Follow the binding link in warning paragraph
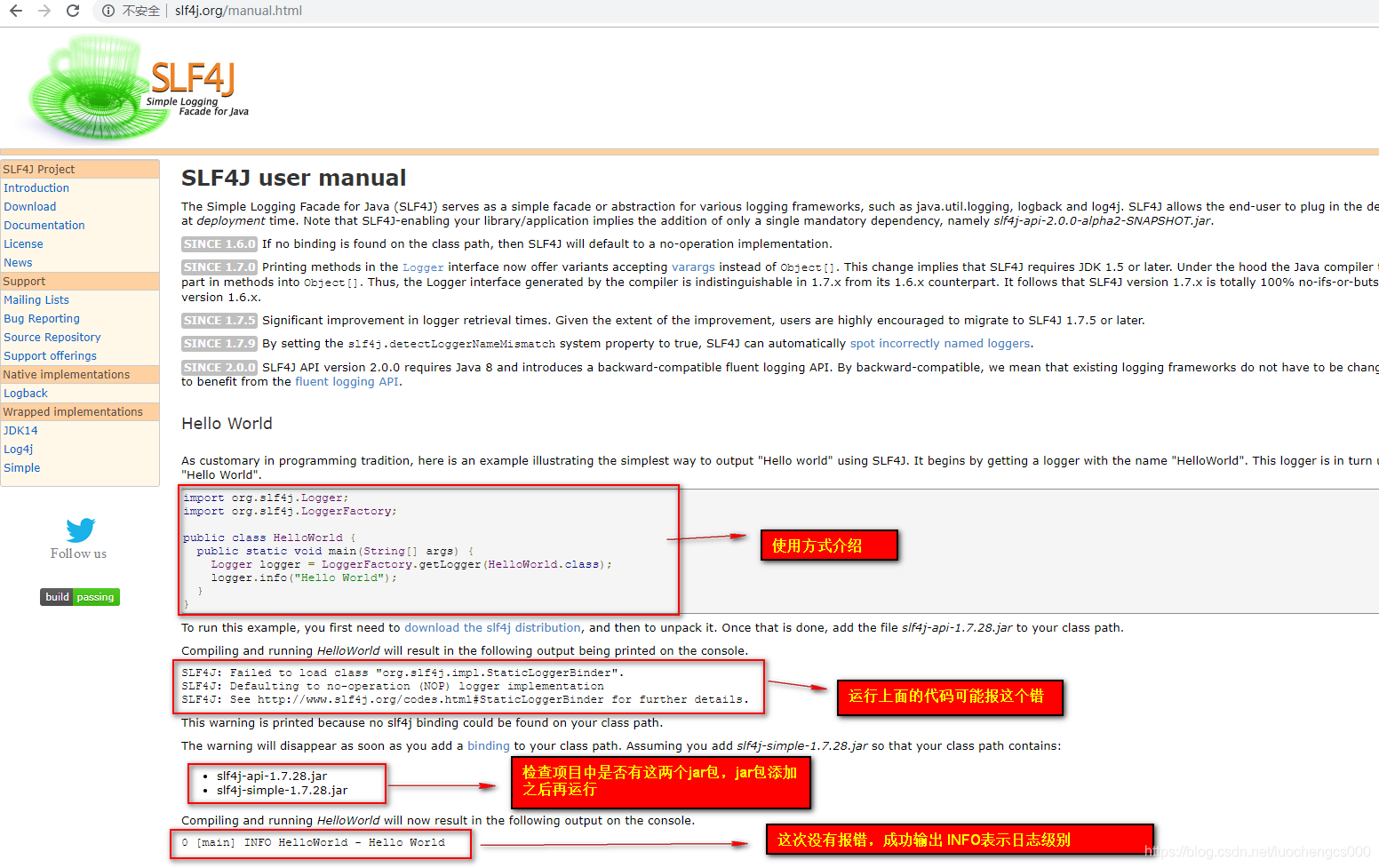The image size is (1379, 868). pyautogui.click(x=489, y=745)
